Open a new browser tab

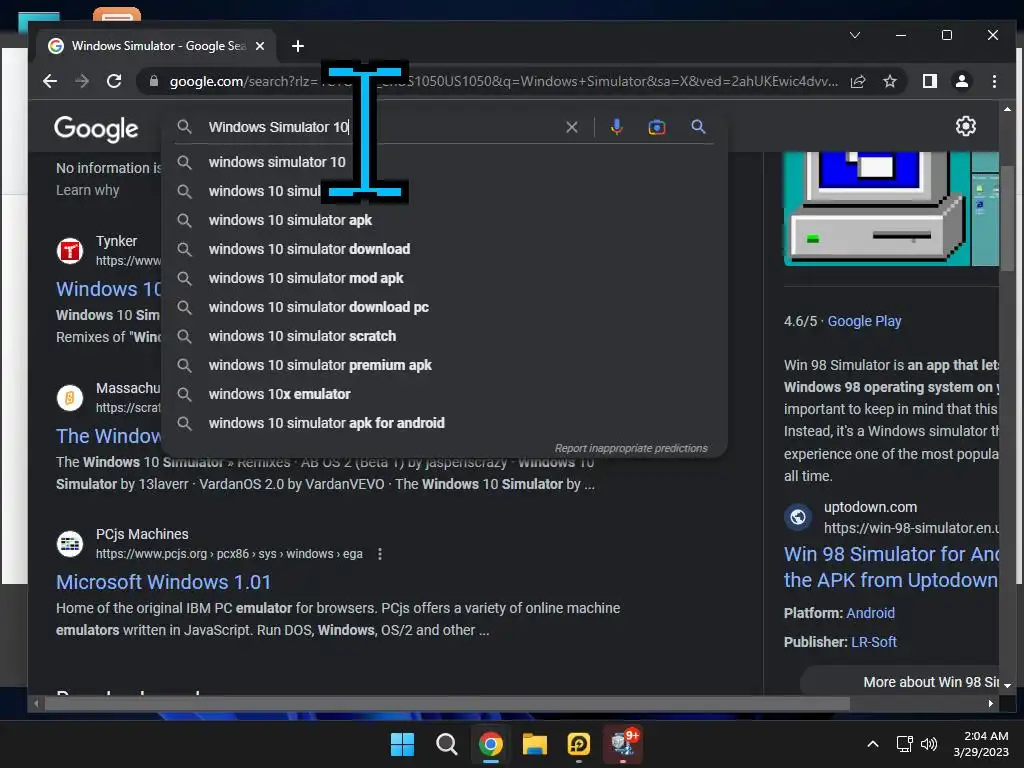pos(298,46)
